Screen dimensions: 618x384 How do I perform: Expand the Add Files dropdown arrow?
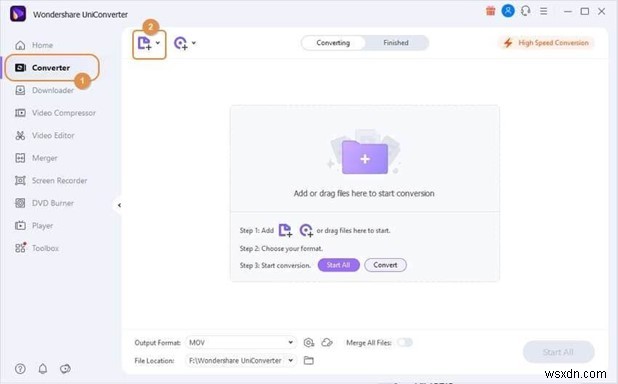coord(158,43)
